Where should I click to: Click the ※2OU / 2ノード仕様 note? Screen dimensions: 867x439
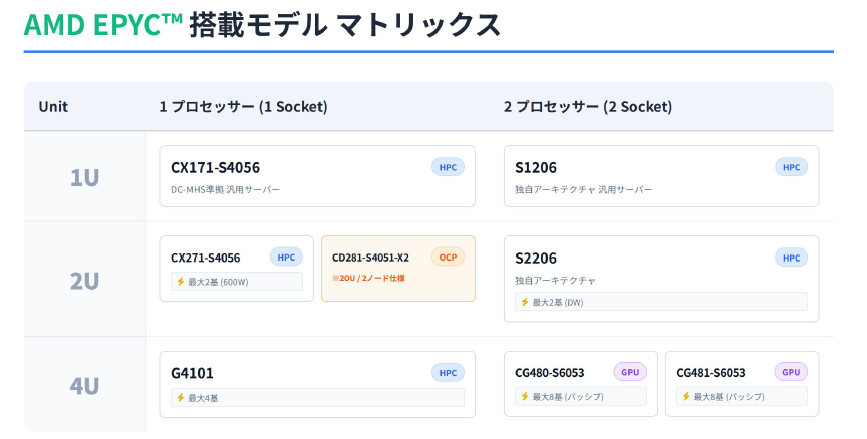pyautogui.click(x=368, y=278)
